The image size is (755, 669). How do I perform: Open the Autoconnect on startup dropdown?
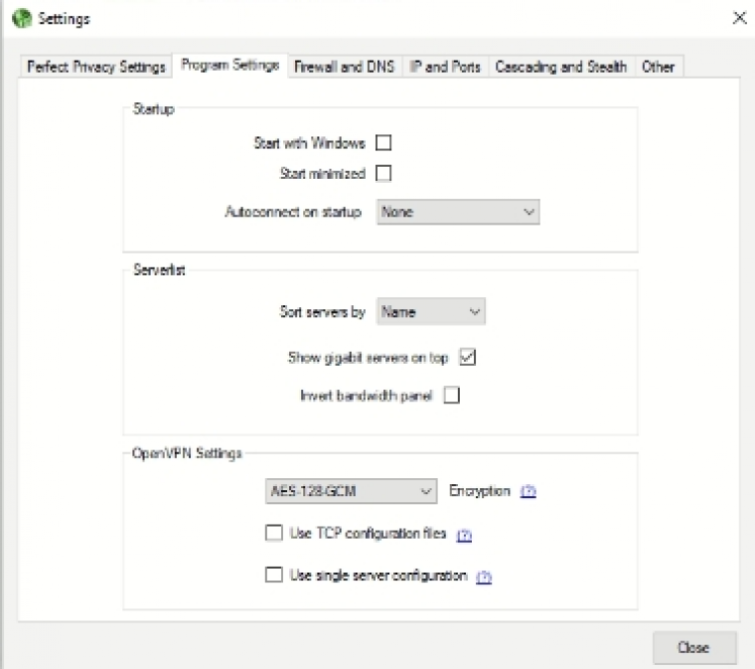coord(458,212)
